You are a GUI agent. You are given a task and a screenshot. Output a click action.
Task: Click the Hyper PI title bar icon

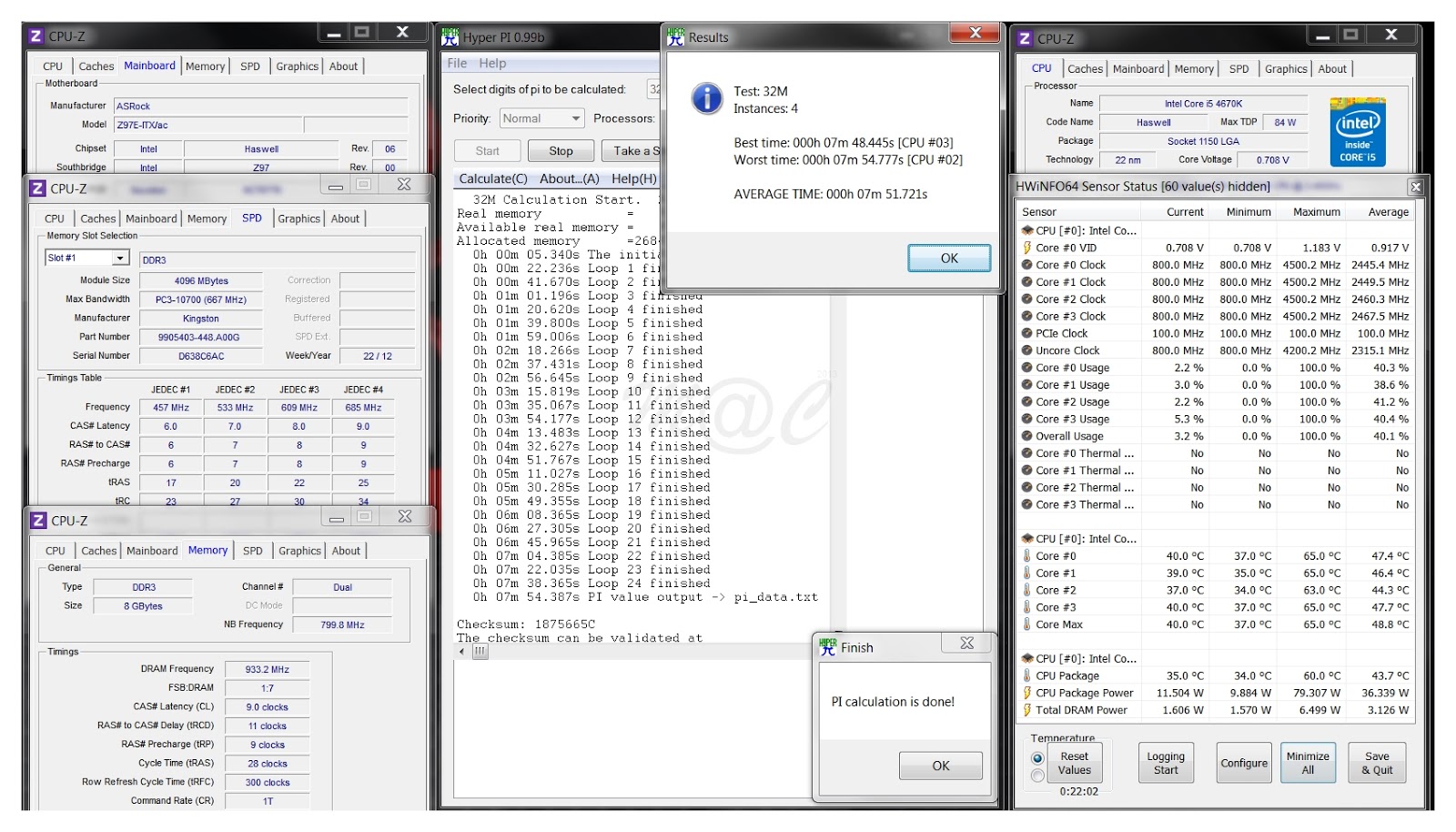[x=450, y=37]
